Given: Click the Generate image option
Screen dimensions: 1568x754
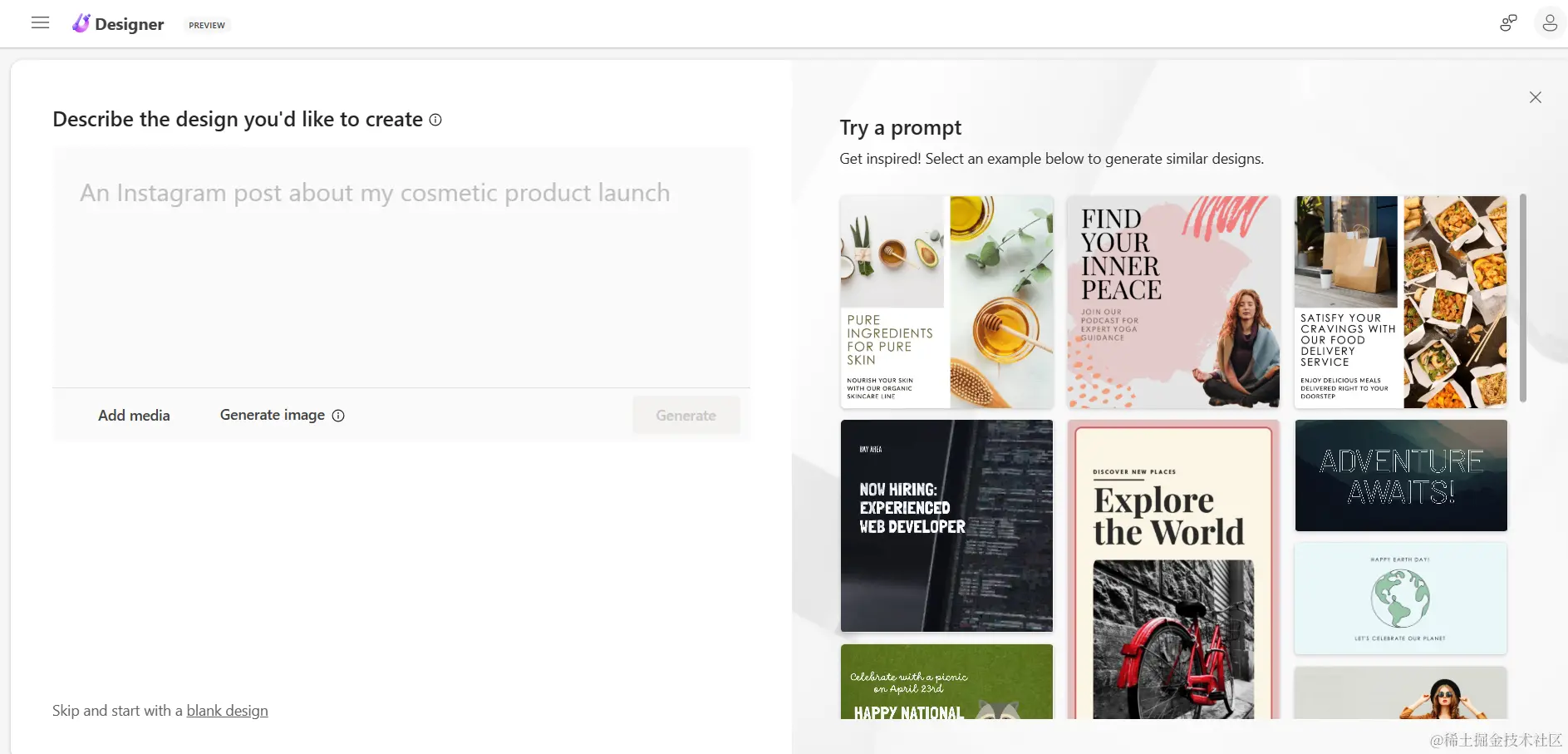Looking at the screenshot, I should (x=273, y=415).
